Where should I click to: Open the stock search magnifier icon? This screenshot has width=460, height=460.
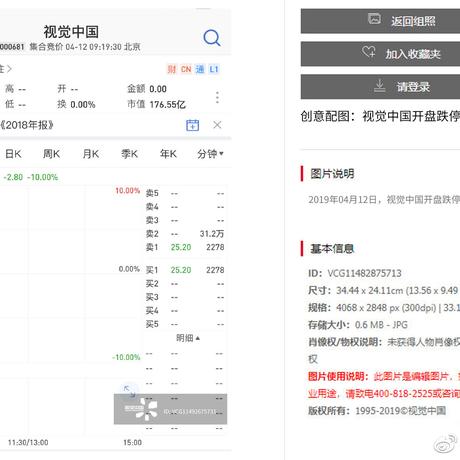(x=212, y=38)
